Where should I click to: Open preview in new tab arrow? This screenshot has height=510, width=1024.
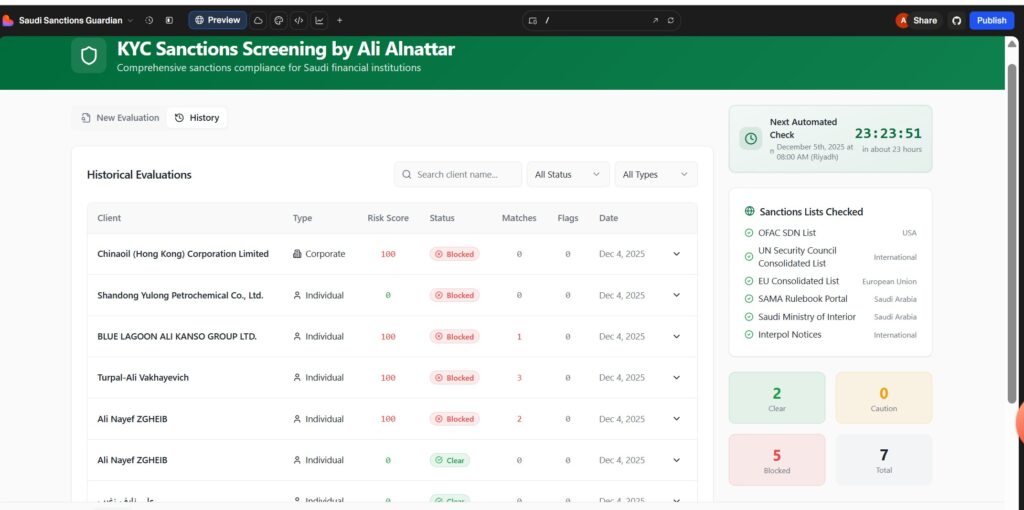(655, 20)
